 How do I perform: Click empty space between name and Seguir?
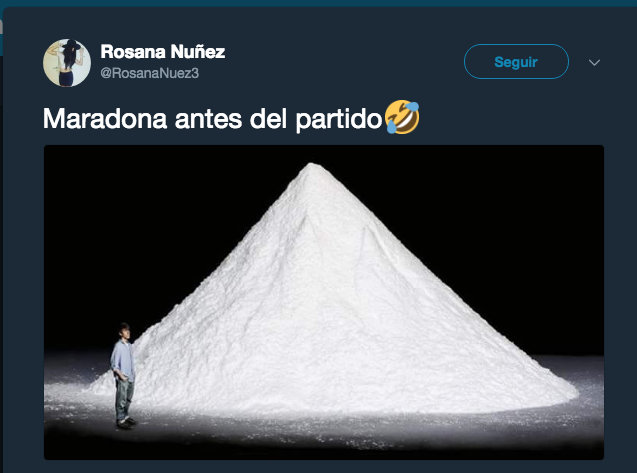click(345, 62)
